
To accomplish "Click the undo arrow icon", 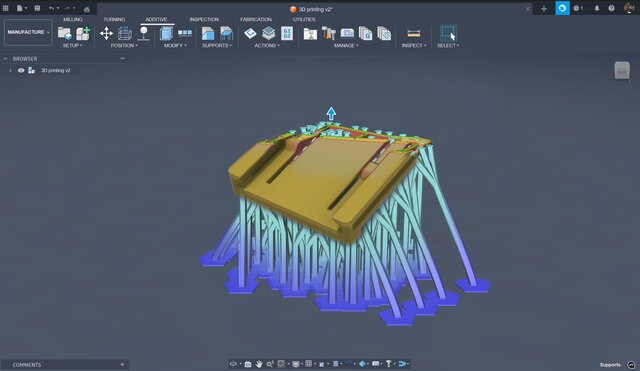I will coord(51,8).
